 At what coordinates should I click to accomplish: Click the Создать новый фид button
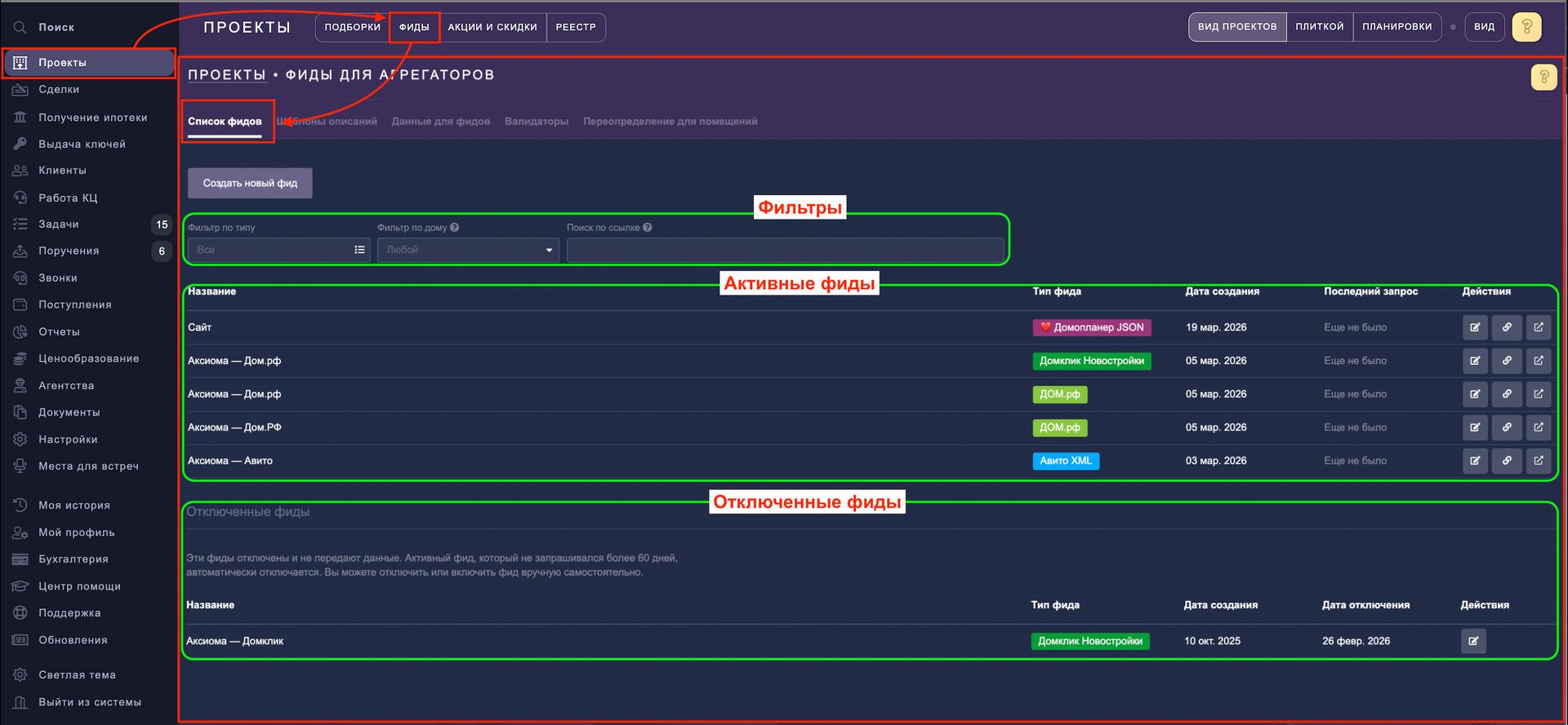pyautogui.click(x=250, y=183)
